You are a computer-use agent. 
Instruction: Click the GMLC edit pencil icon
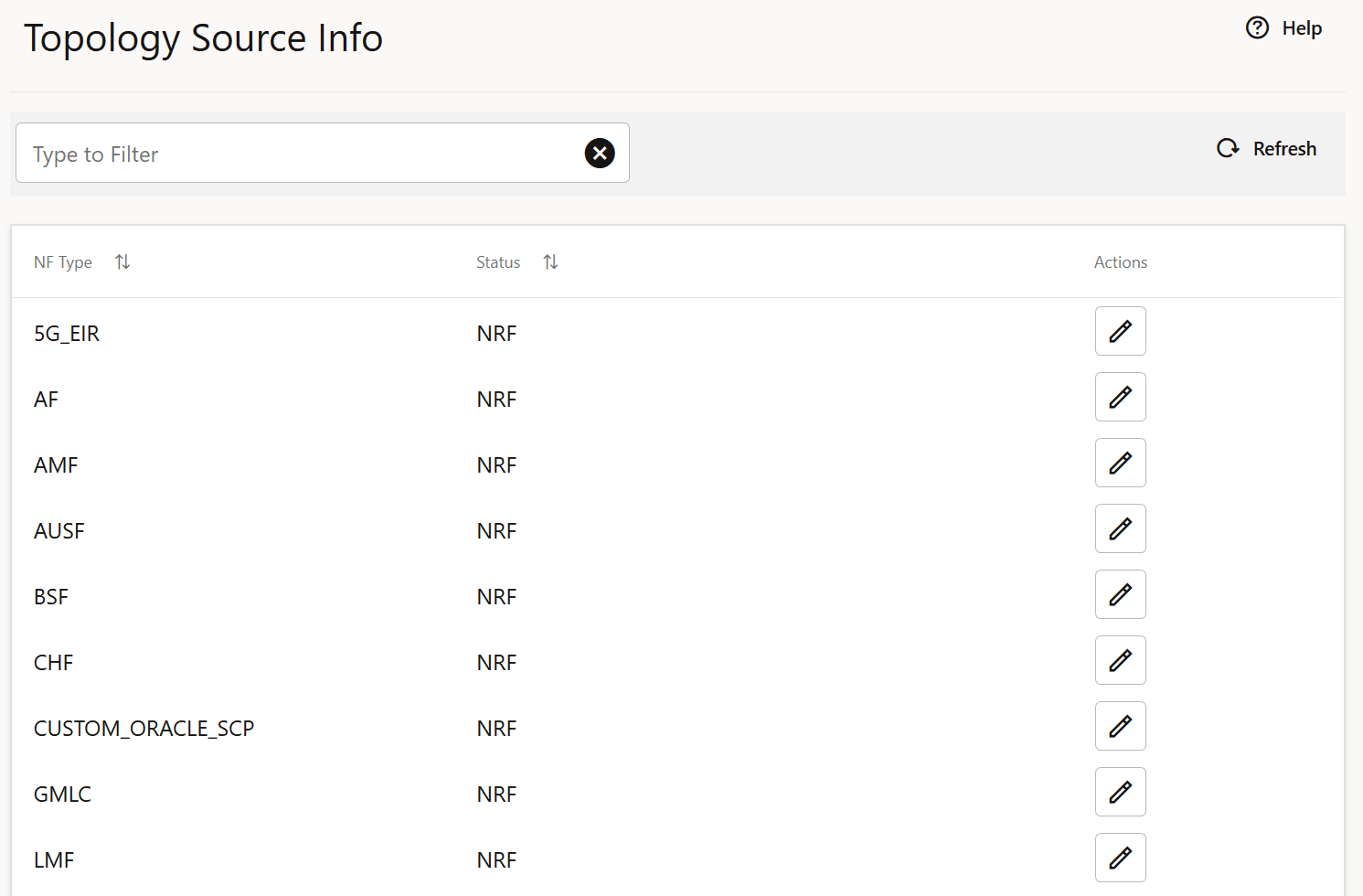tap(1120, 792)
